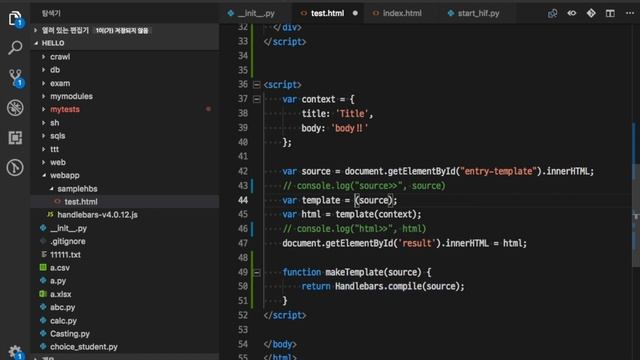Open the Explorer view in activity bar
This screenshot has width=640, height=360.
(x=15, y=19)
